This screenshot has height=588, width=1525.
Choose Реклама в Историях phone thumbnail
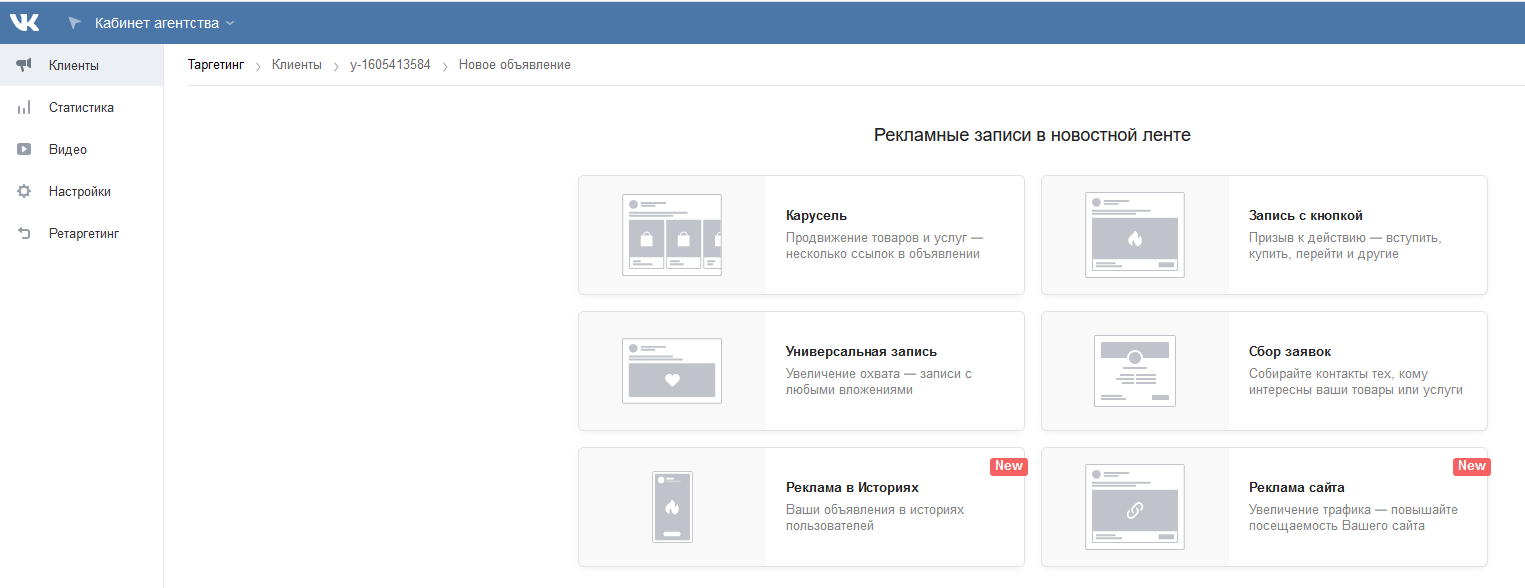672,507
